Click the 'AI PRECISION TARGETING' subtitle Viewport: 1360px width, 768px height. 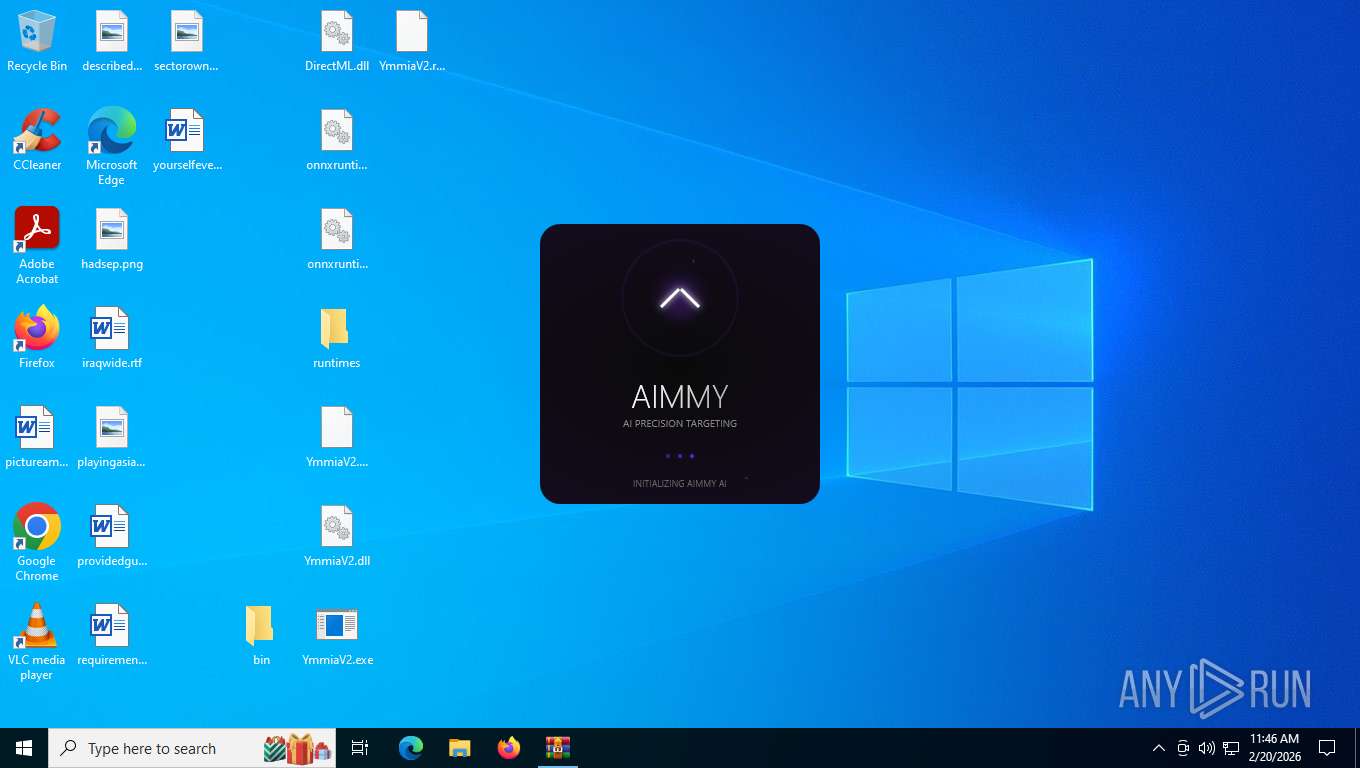point(680,424)
